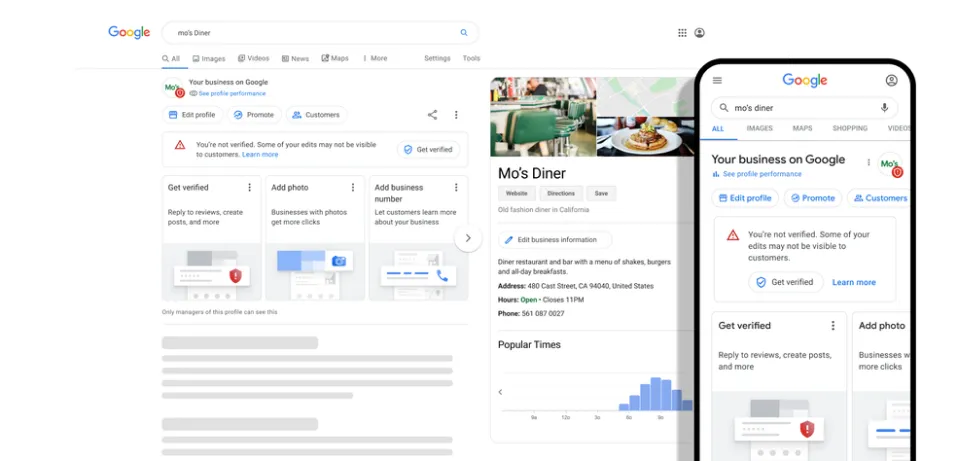Image resolution: width=973 pixels, height=461 pixels.
Task: Click the desktop search field with mo's Diner
Action: (x=310, y=33)
